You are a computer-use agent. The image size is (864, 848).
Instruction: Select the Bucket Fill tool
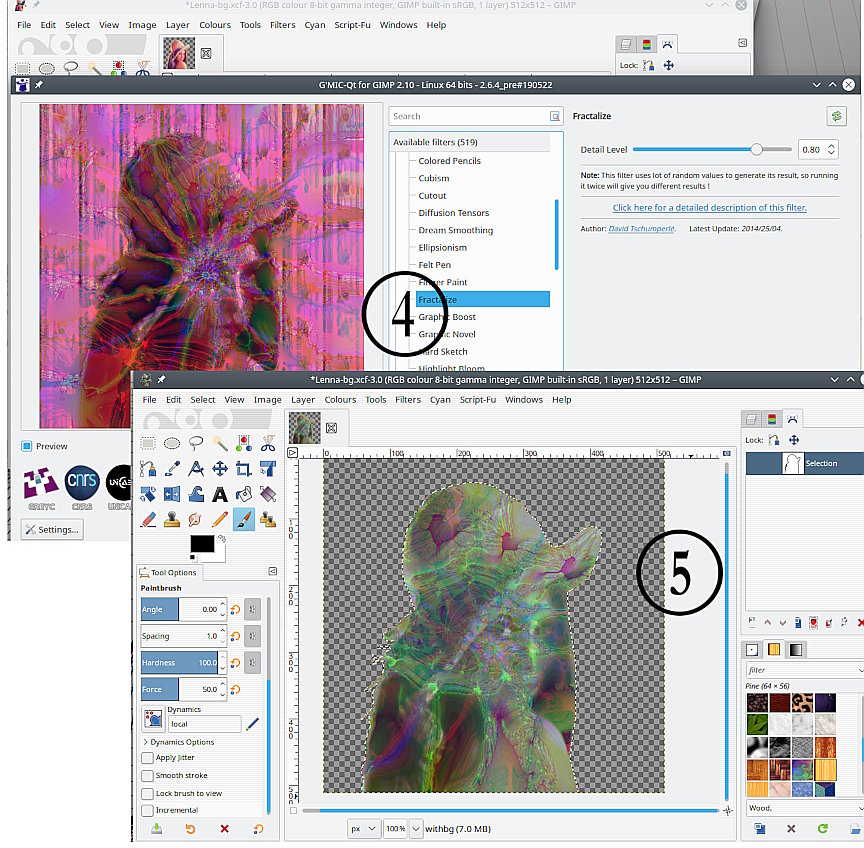(244, 494)
